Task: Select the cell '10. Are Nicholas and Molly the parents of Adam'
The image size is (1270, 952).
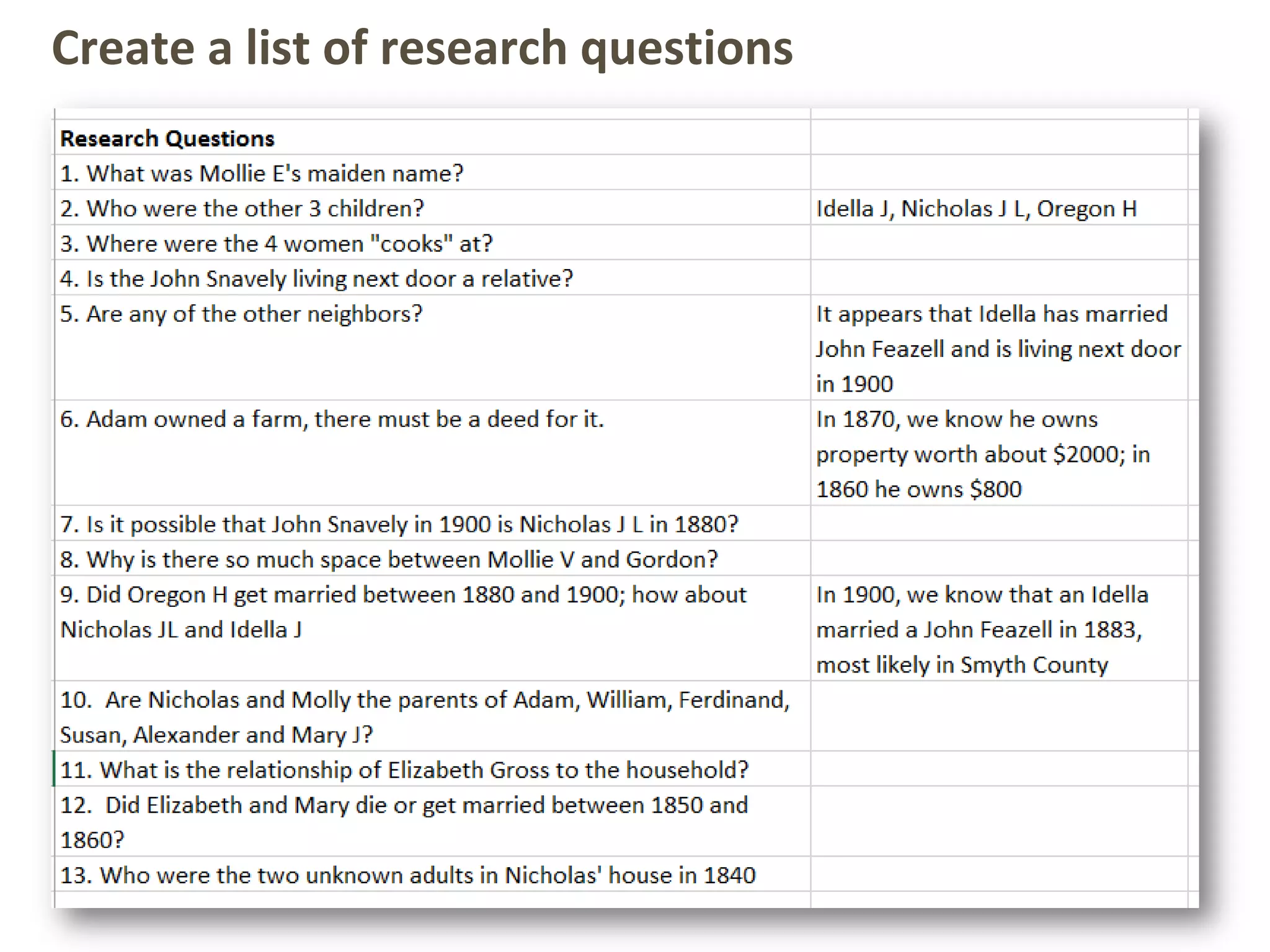Action: tap(432, 716)
